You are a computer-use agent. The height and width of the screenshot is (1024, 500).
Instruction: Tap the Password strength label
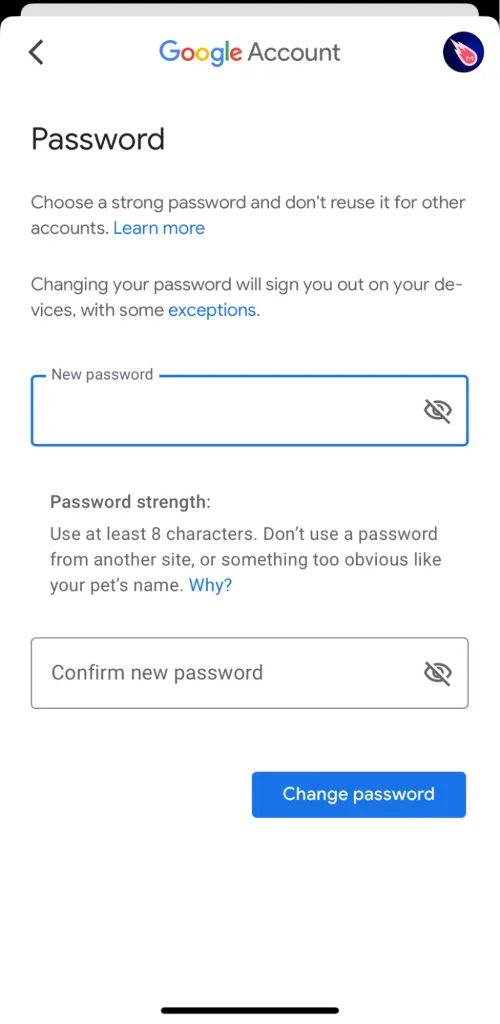tap(131, 502)
